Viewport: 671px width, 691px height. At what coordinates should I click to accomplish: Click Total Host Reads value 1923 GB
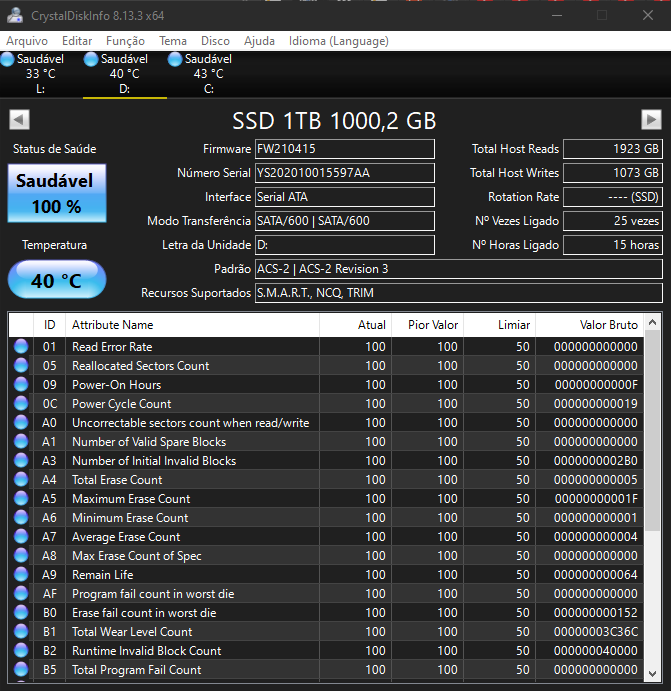coord(613,149)
